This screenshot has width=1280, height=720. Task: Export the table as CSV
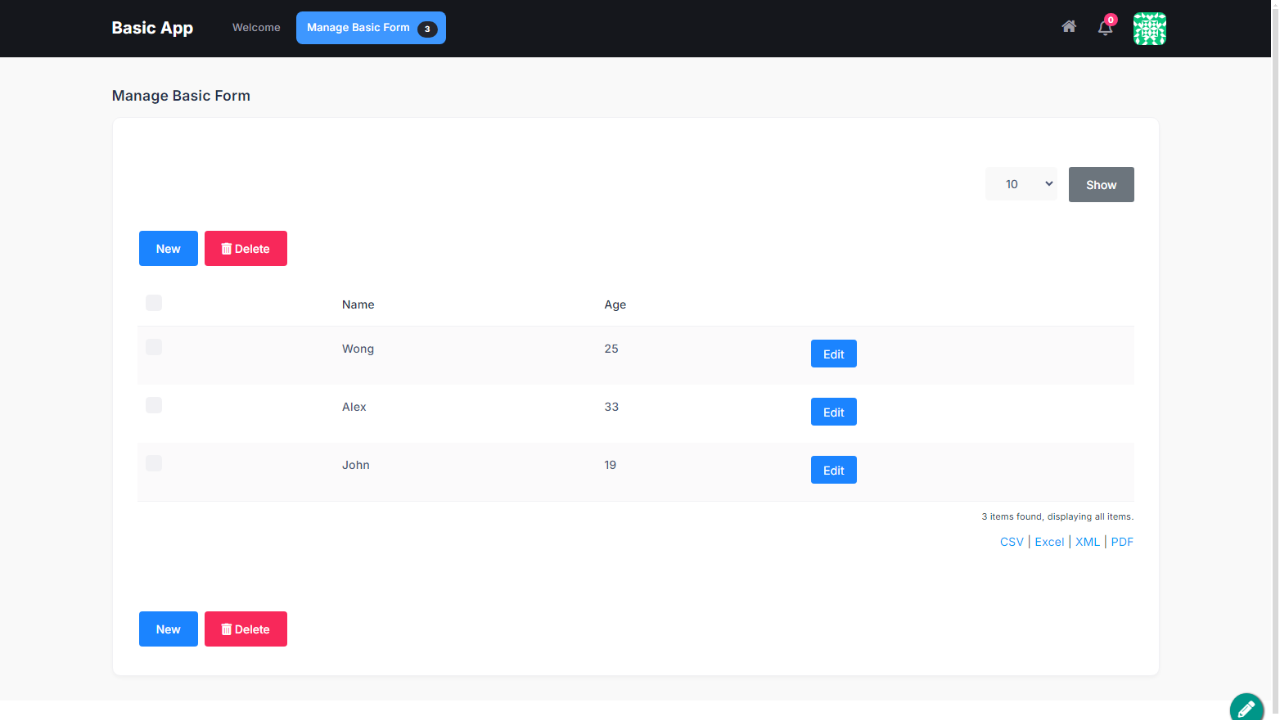pyautogui.click(x=1011, y=542)
